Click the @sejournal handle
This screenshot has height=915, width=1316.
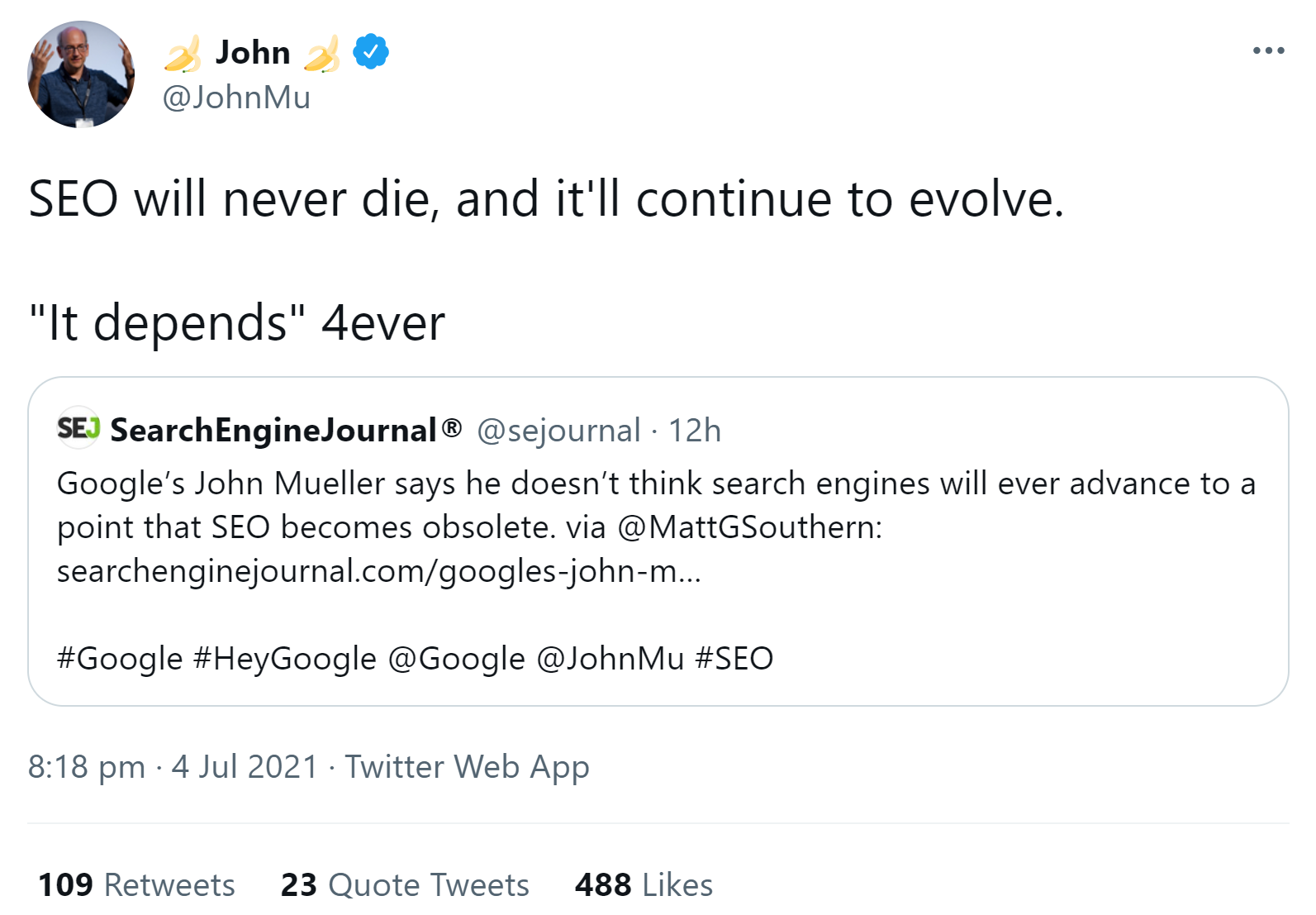tap(555, 431)
